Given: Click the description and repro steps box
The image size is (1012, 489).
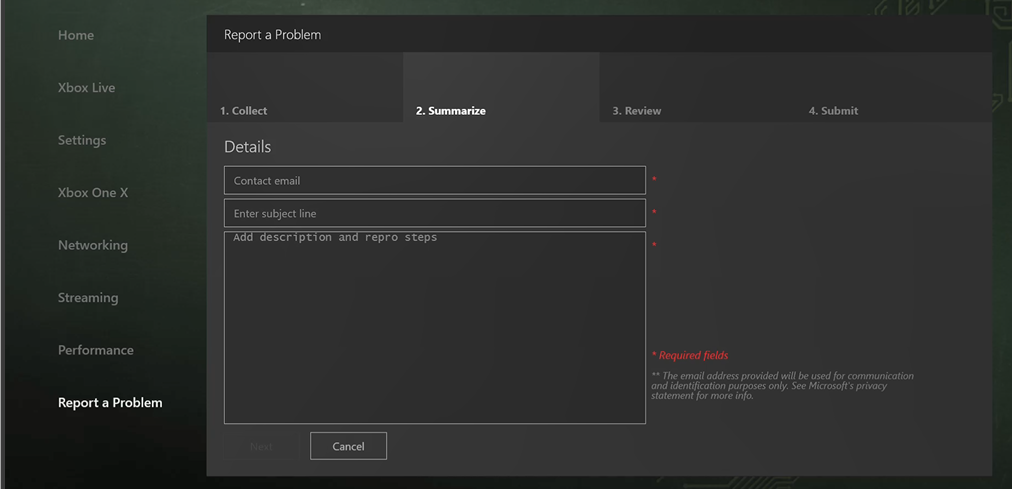Looking at the screenshot, I should (435, 328).
